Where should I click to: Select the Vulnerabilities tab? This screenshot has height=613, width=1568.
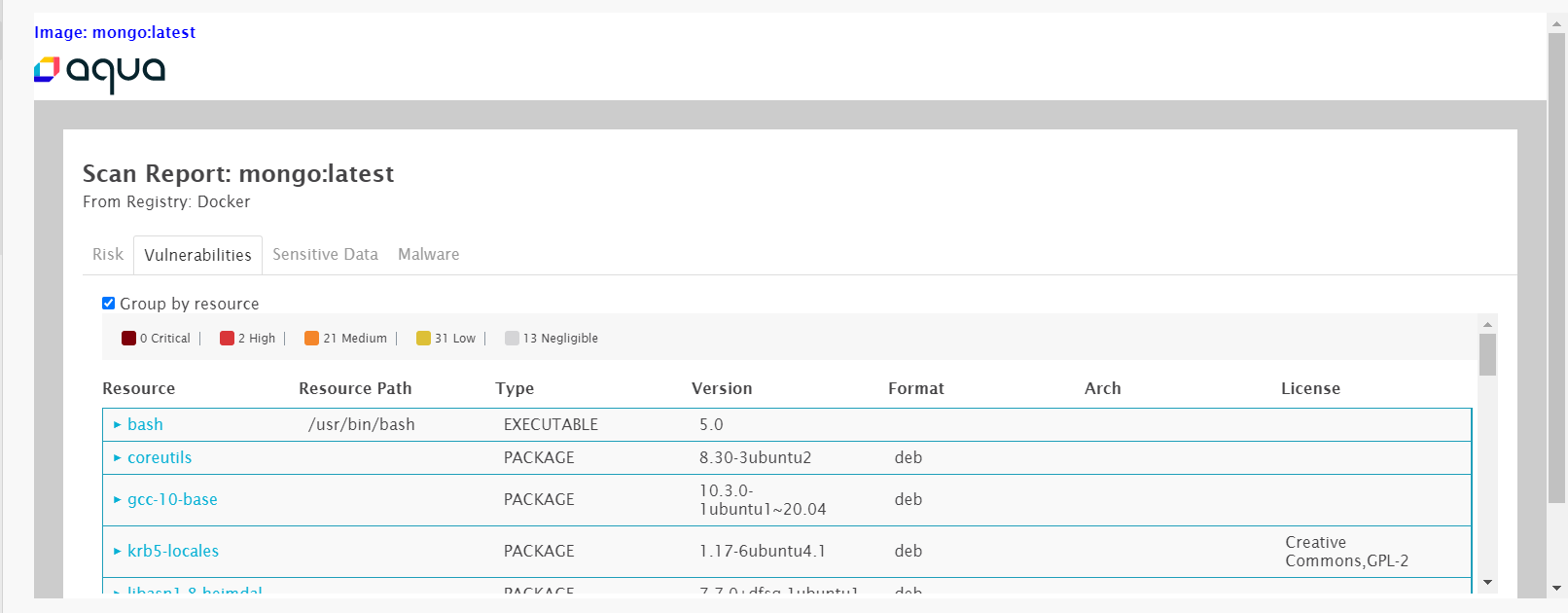pos(197,255)
